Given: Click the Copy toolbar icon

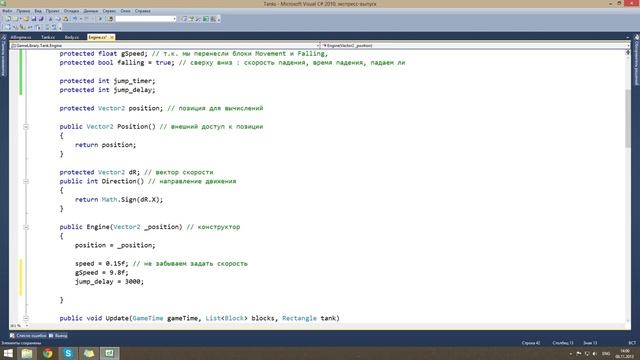Looking at the screenshot, I should pos(58,19).
